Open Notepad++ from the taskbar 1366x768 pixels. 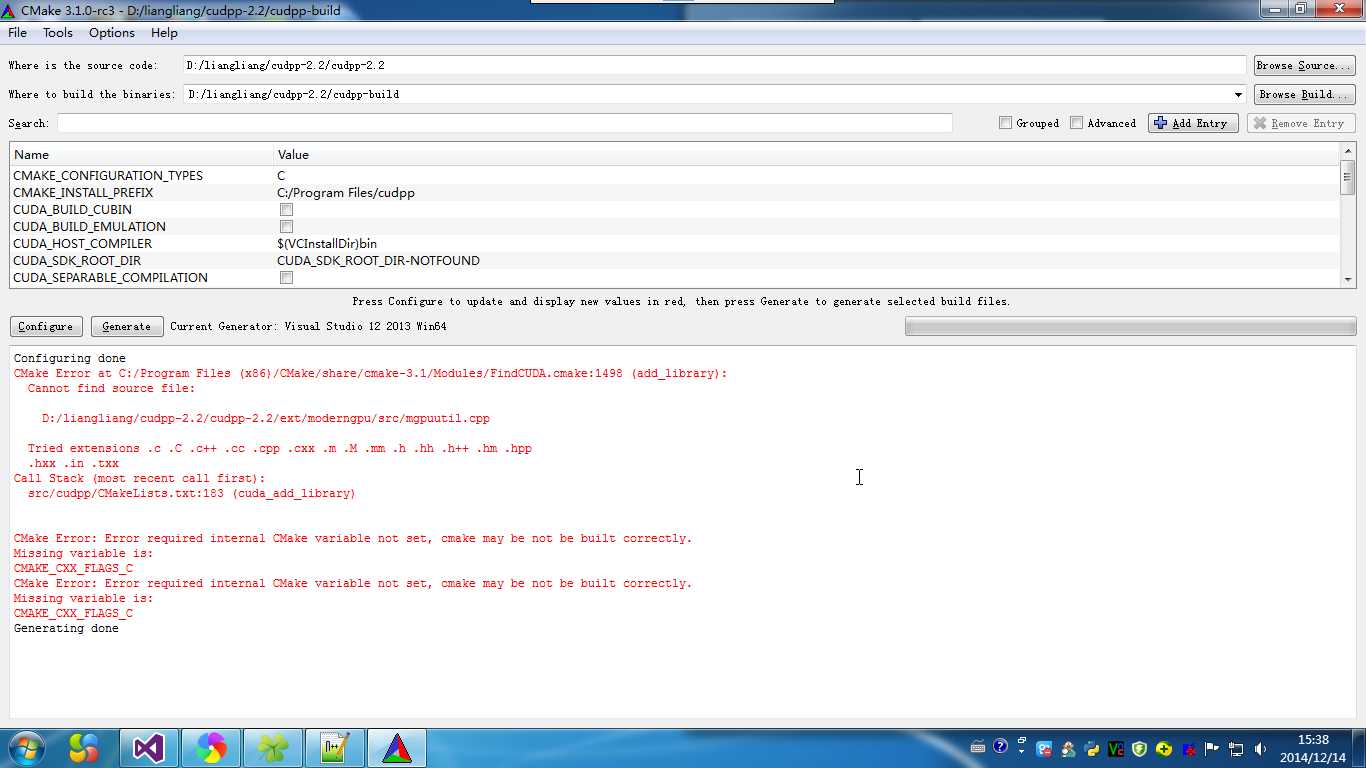(x=335, y=748)
